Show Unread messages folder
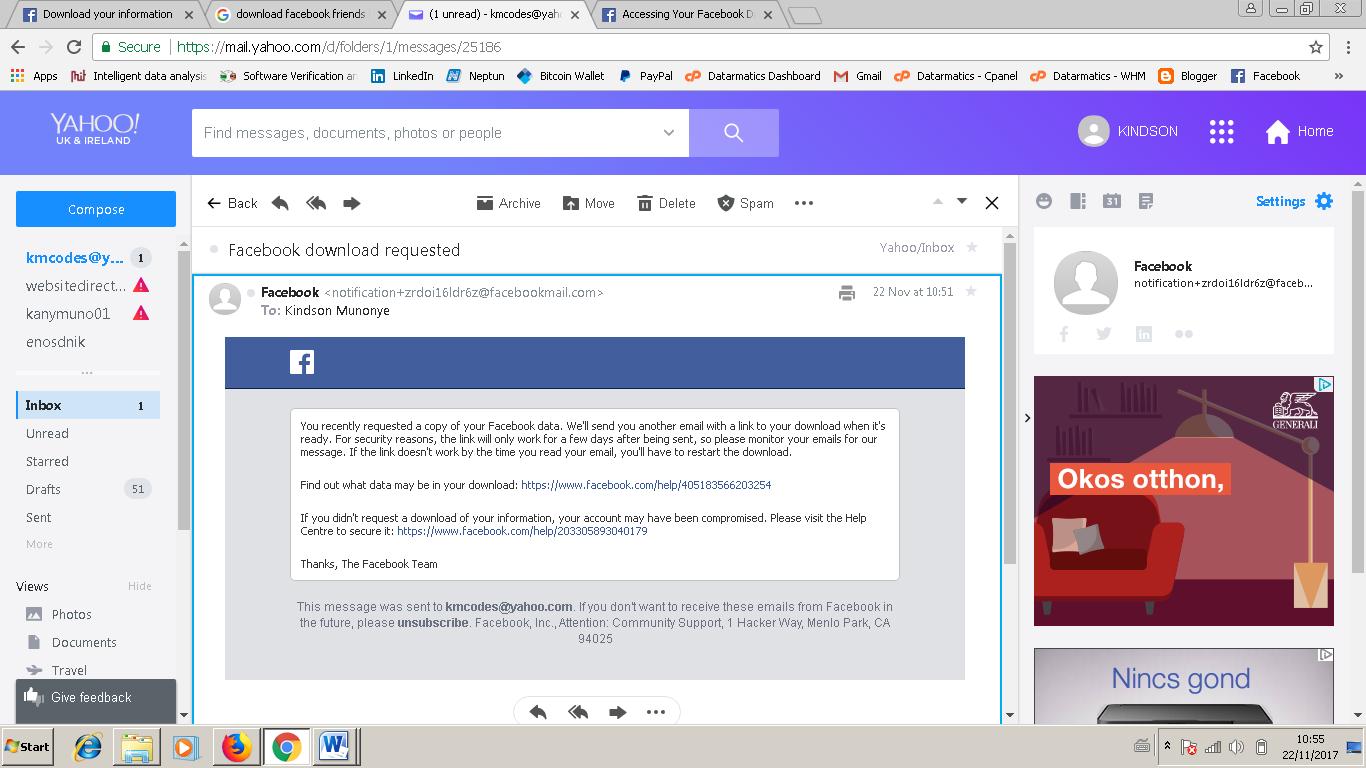Viewport: 1366px width, 768px height. (x=47, y=433)
